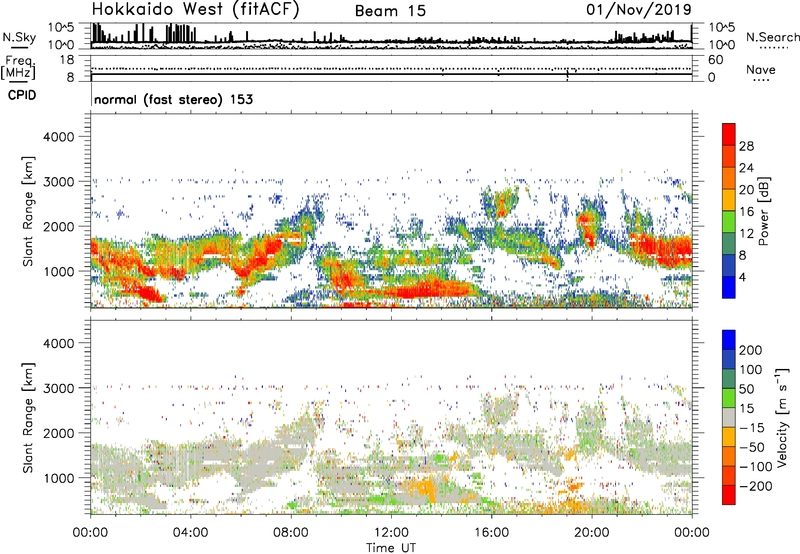Click the 'Time UT' axis label
The image size is (800, 554).
[391, 547]
